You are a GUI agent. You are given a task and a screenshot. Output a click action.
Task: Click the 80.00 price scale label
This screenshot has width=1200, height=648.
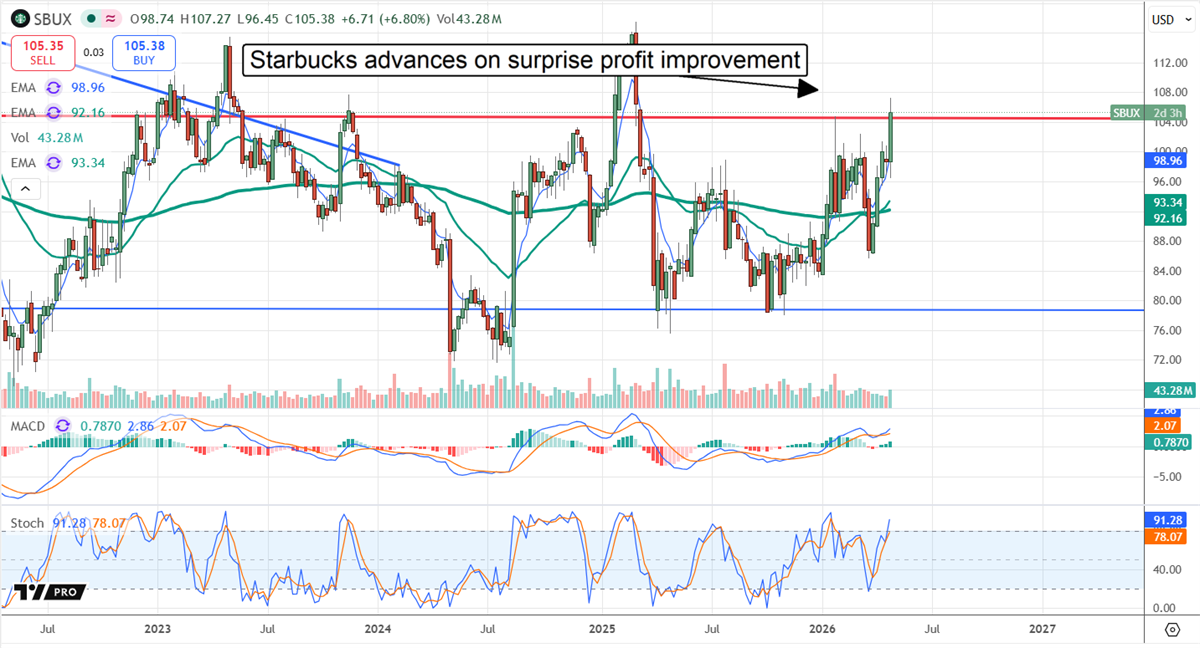click(x=1165, y=300)
